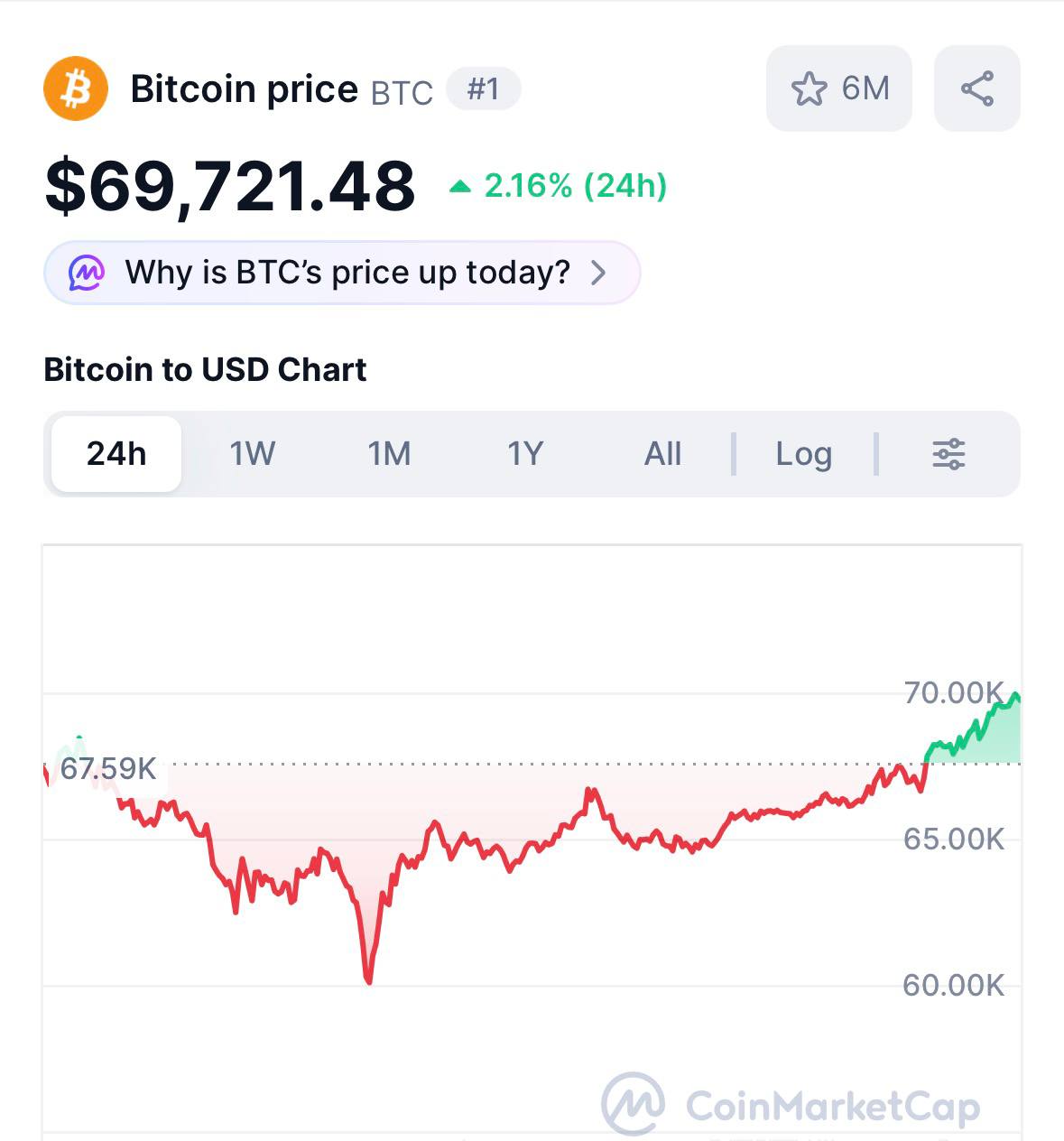Screen dimensions: 1064x1141
Task: Click the purple AI chat icon
Action: [x=87, y=273]
